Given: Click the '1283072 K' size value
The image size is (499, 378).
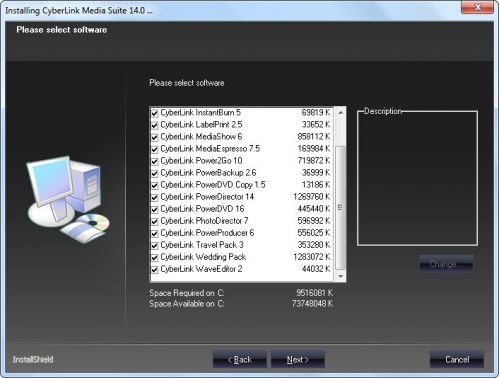Looking at the screenshot, I should [311, 257].
